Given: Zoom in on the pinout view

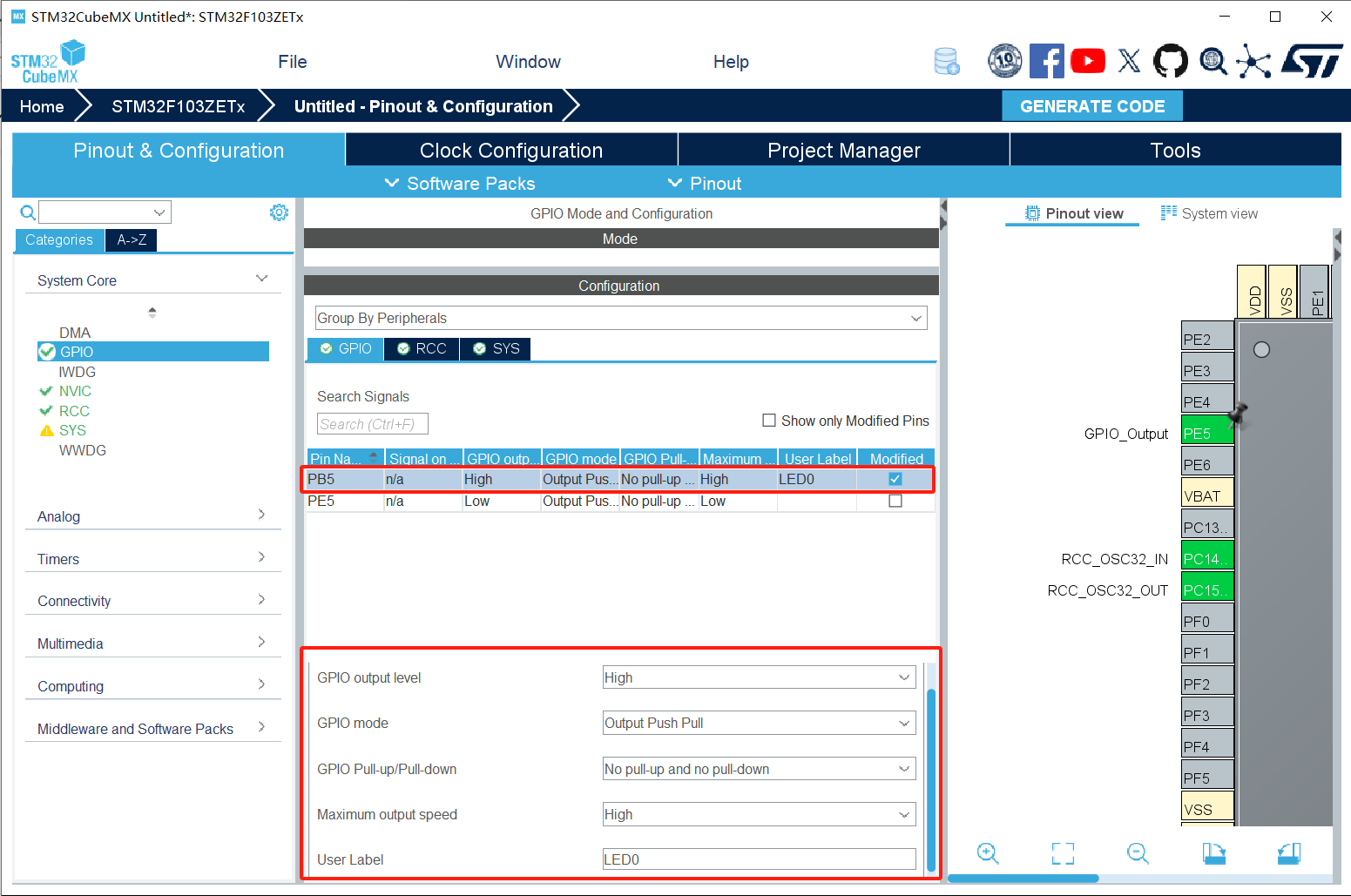Looking at the screenshot, I should coord(988,853).
